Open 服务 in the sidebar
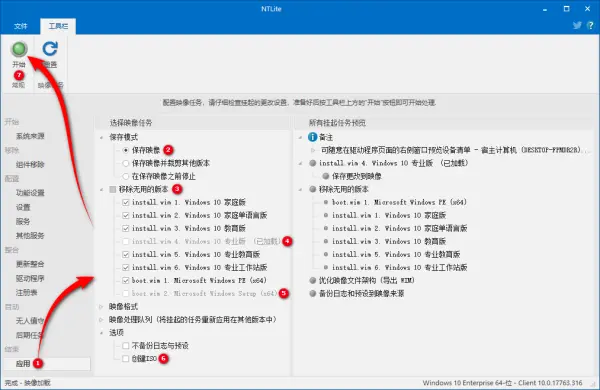This screenshot has width=600, height=390. pos(23,221)
